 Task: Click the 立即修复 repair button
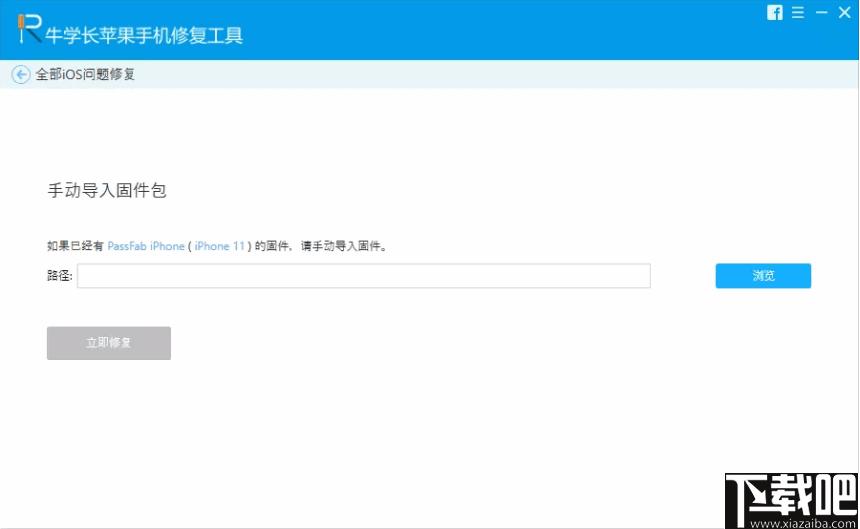tap(109, 343)
